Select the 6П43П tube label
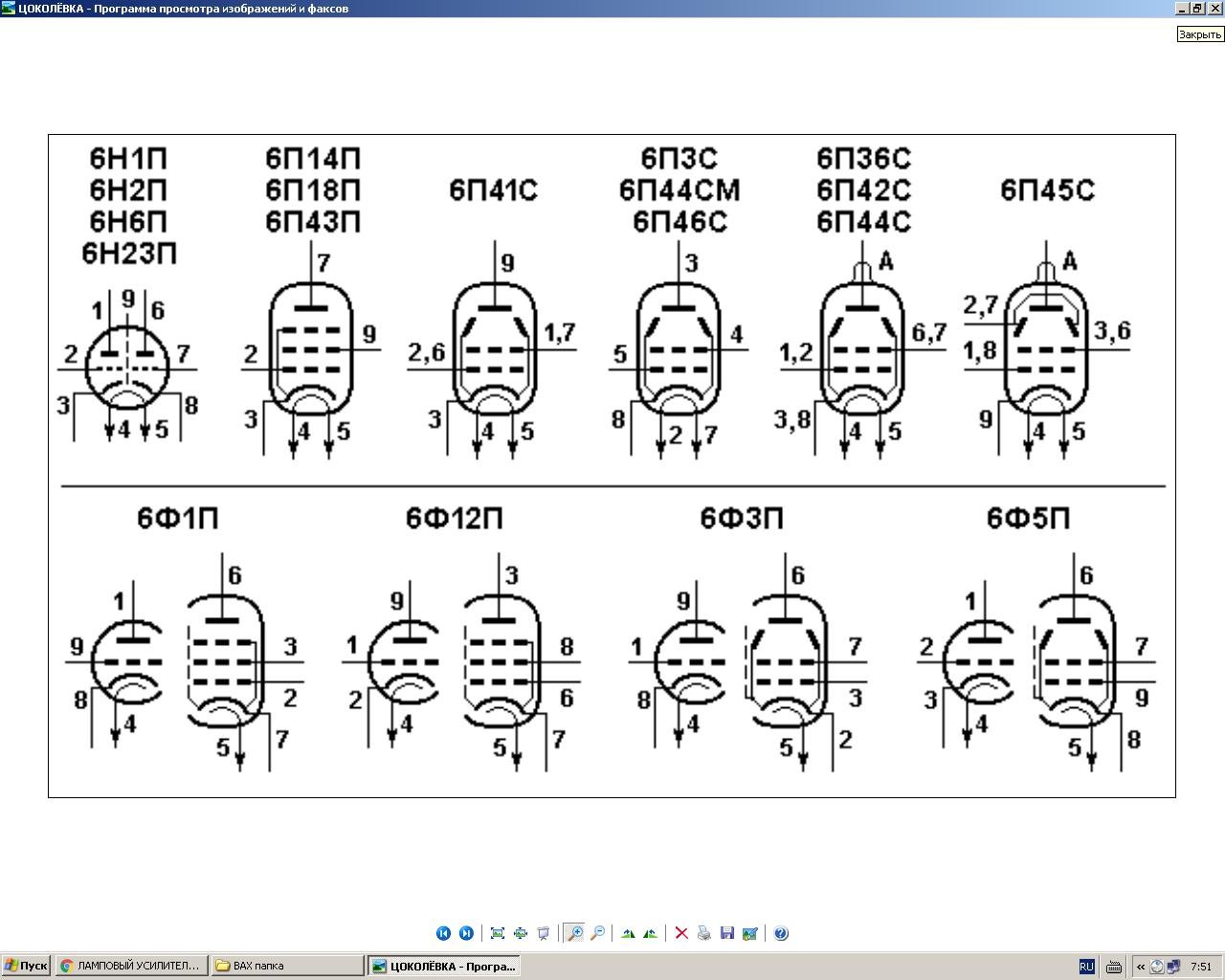 tap(313, 222)
